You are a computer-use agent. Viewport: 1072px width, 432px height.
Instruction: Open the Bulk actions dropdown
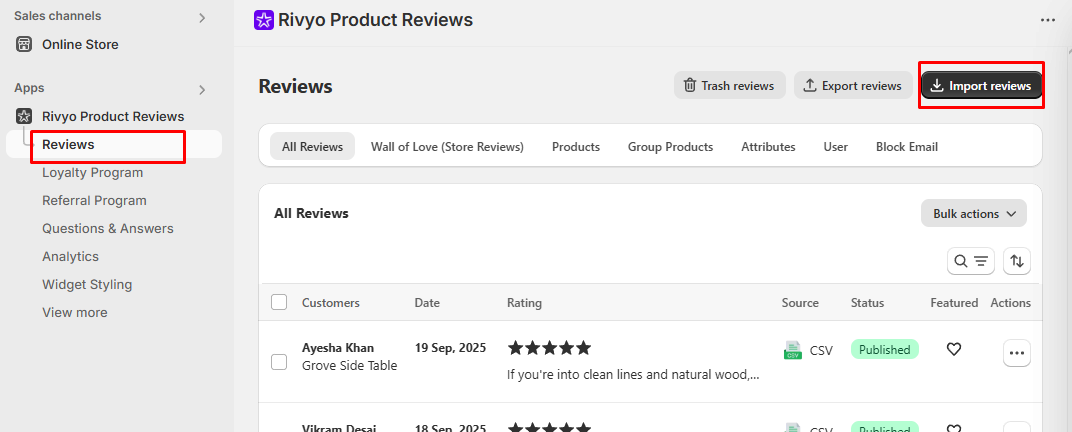[974, 213]
